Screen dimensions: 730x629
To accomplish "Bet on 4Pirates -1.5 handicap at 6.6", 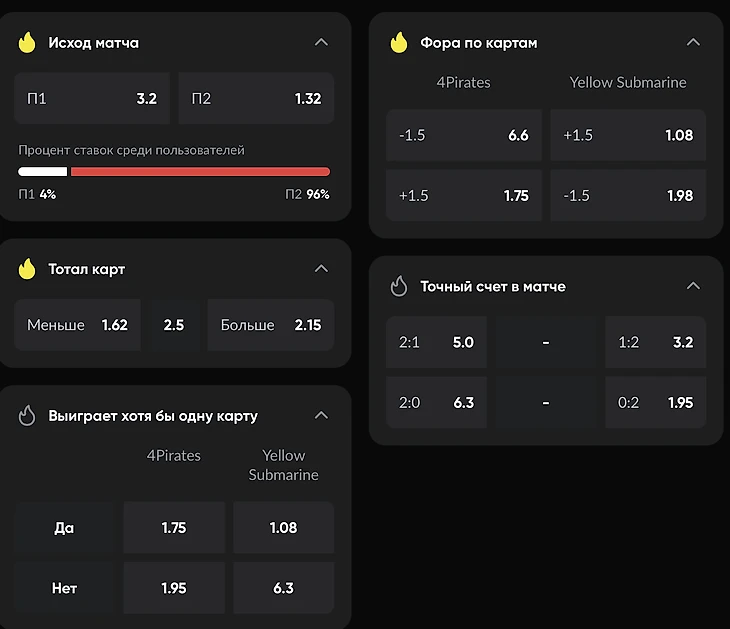I will [463, 135].
